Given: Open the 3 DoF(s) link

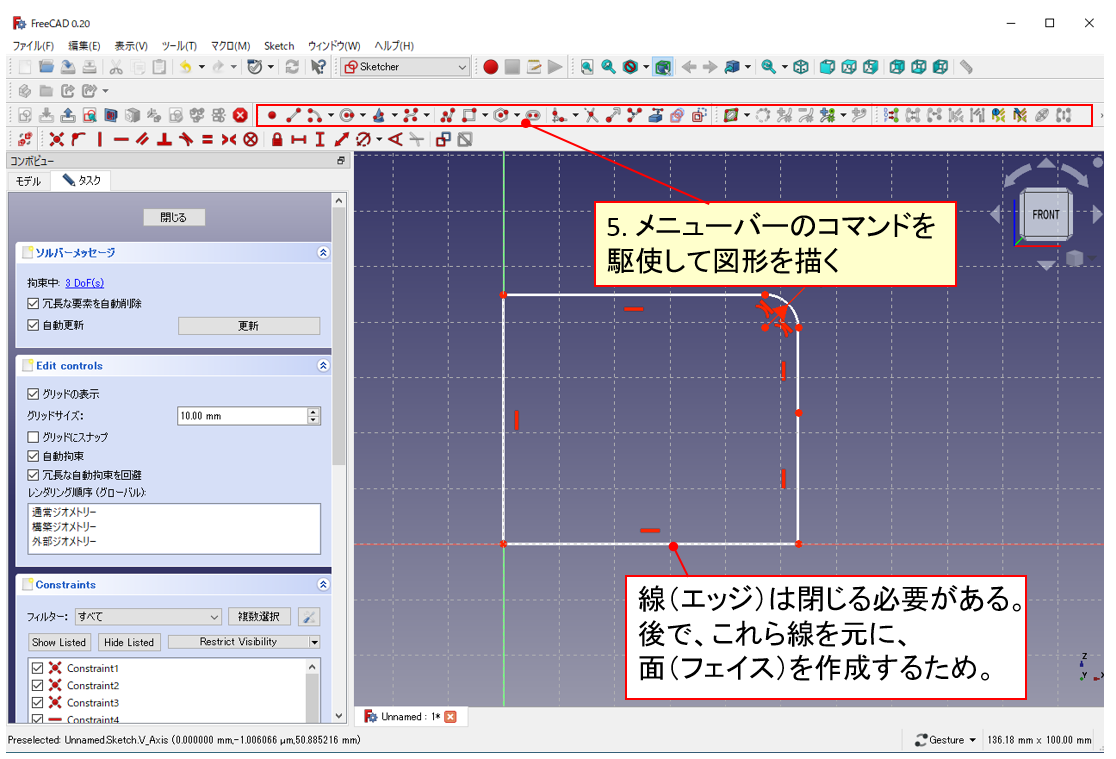Looking at the screenshot, I should pyautogui.click(x=84, y=283).
